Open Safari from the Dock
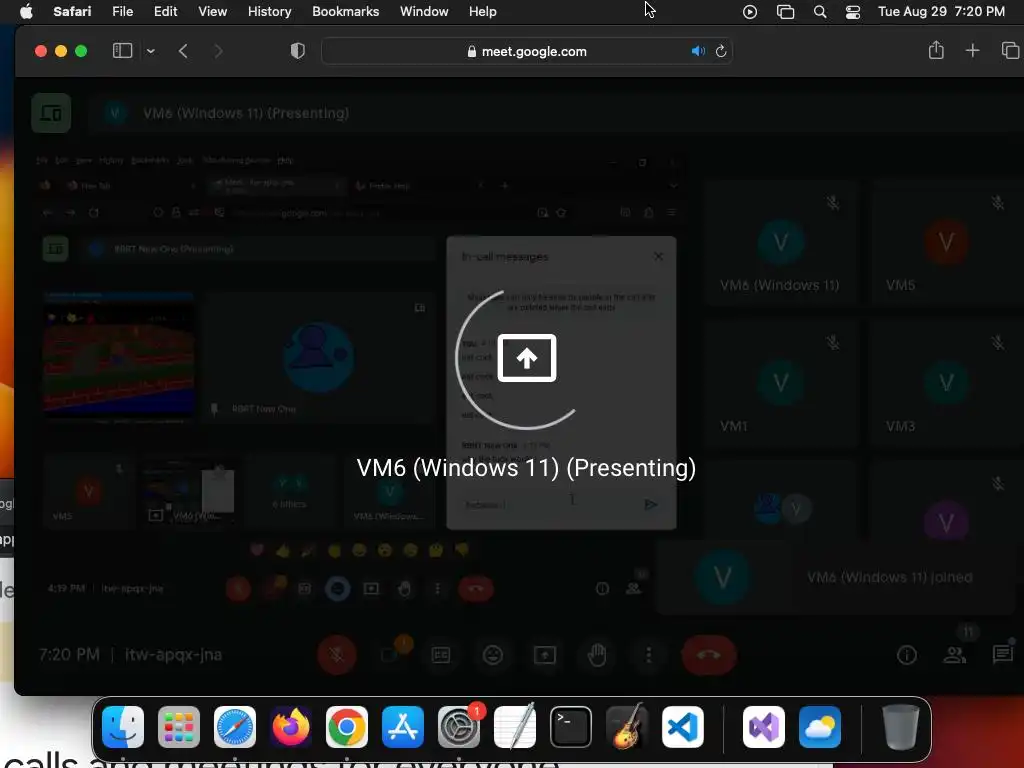 tap(235, 727)
